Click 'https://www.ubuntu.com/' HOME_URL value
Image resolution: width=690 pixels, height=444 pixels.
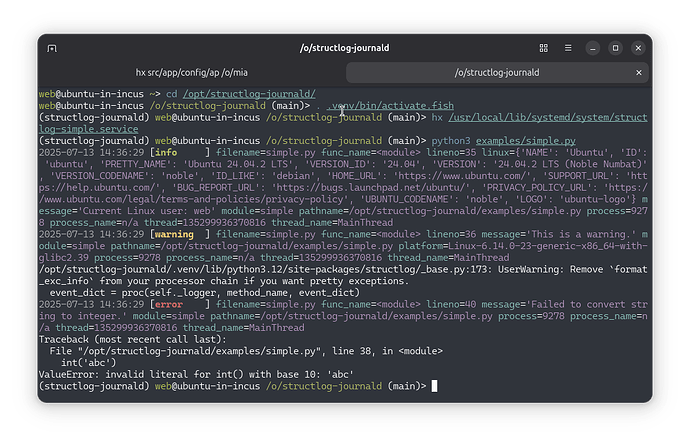(x=462, y=176)
